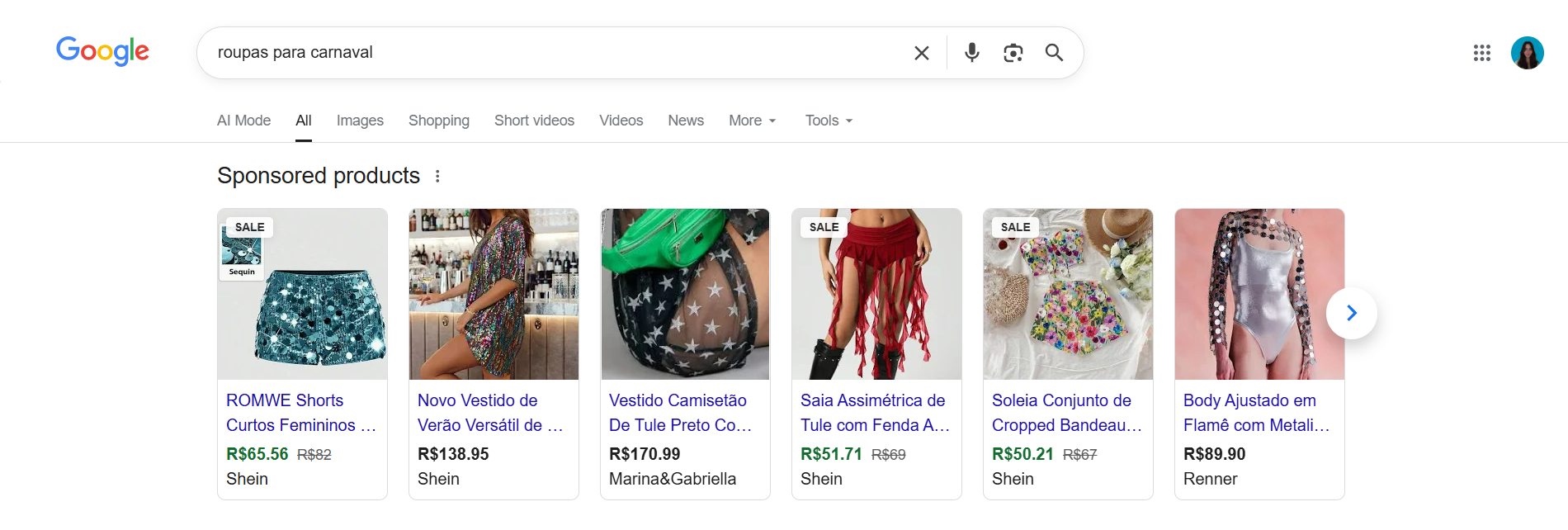Click the Marina&Gabriella seller name
The width and height of the screenshot is (1568, 530).
pos(673,479)
